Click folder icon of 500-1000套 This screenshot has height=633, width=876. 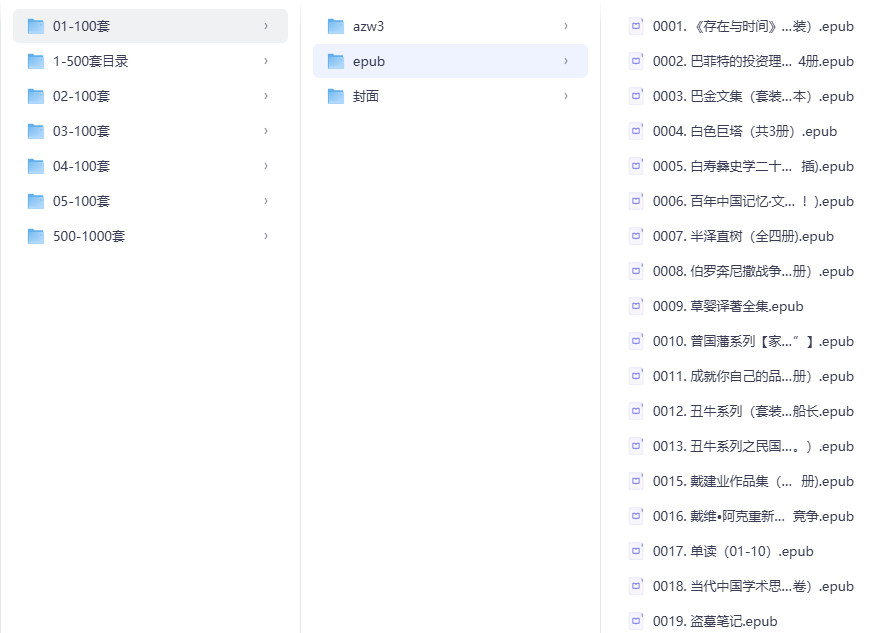click(x=36, y=236)
